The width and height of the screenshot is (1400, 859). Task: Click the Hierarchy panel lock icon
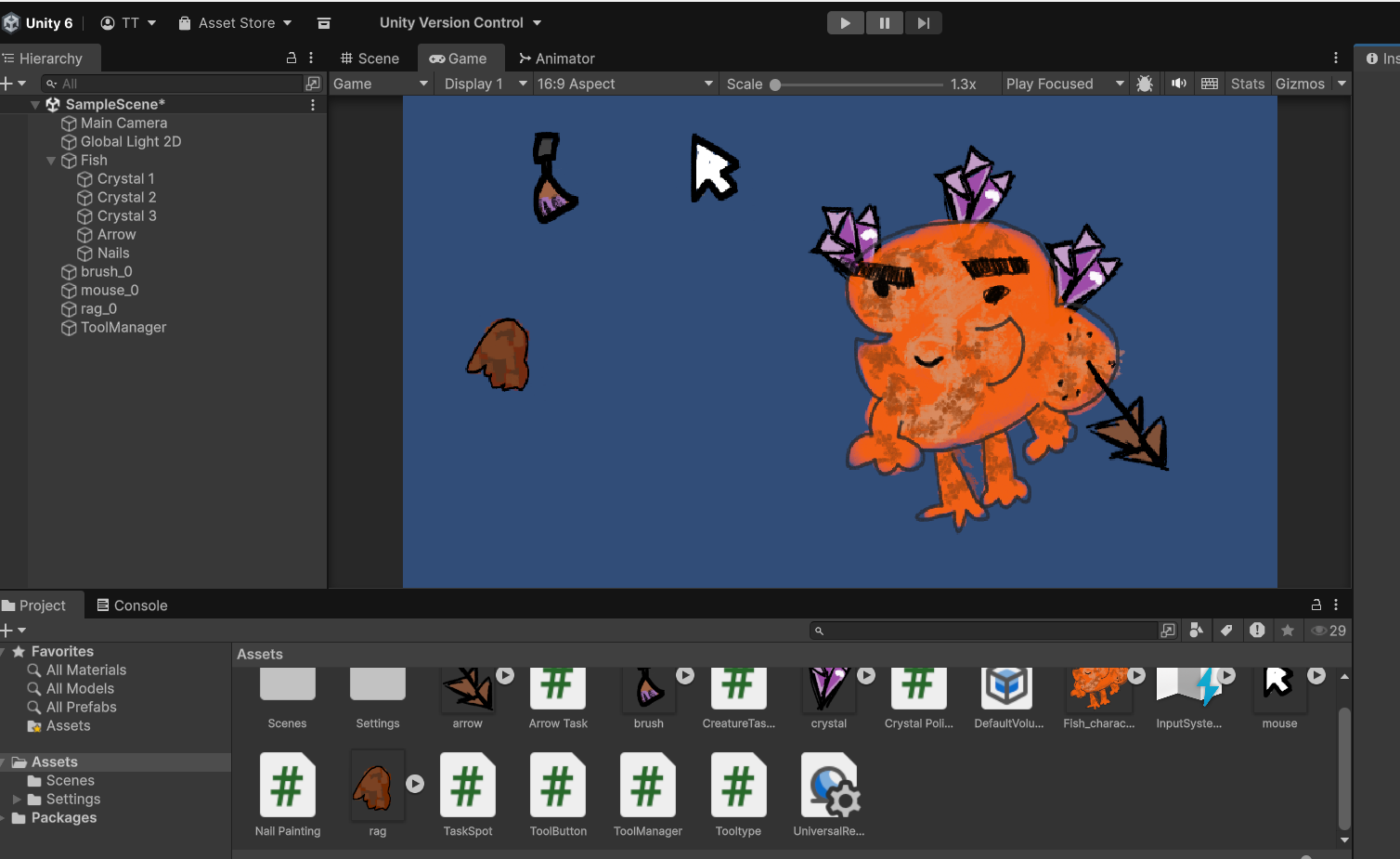coord(292,58)
